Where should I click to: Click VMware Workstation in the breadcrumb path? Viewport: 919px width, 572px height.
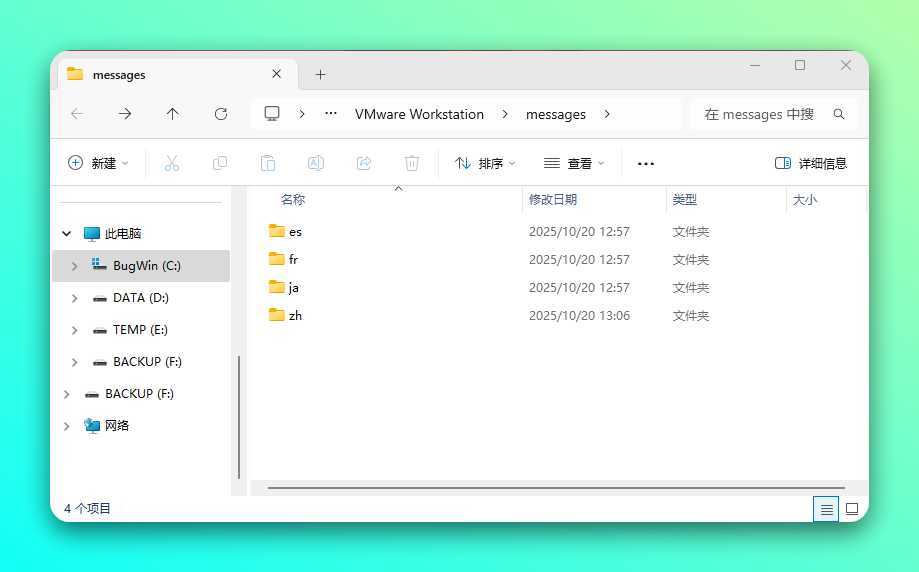pos(419,114)
